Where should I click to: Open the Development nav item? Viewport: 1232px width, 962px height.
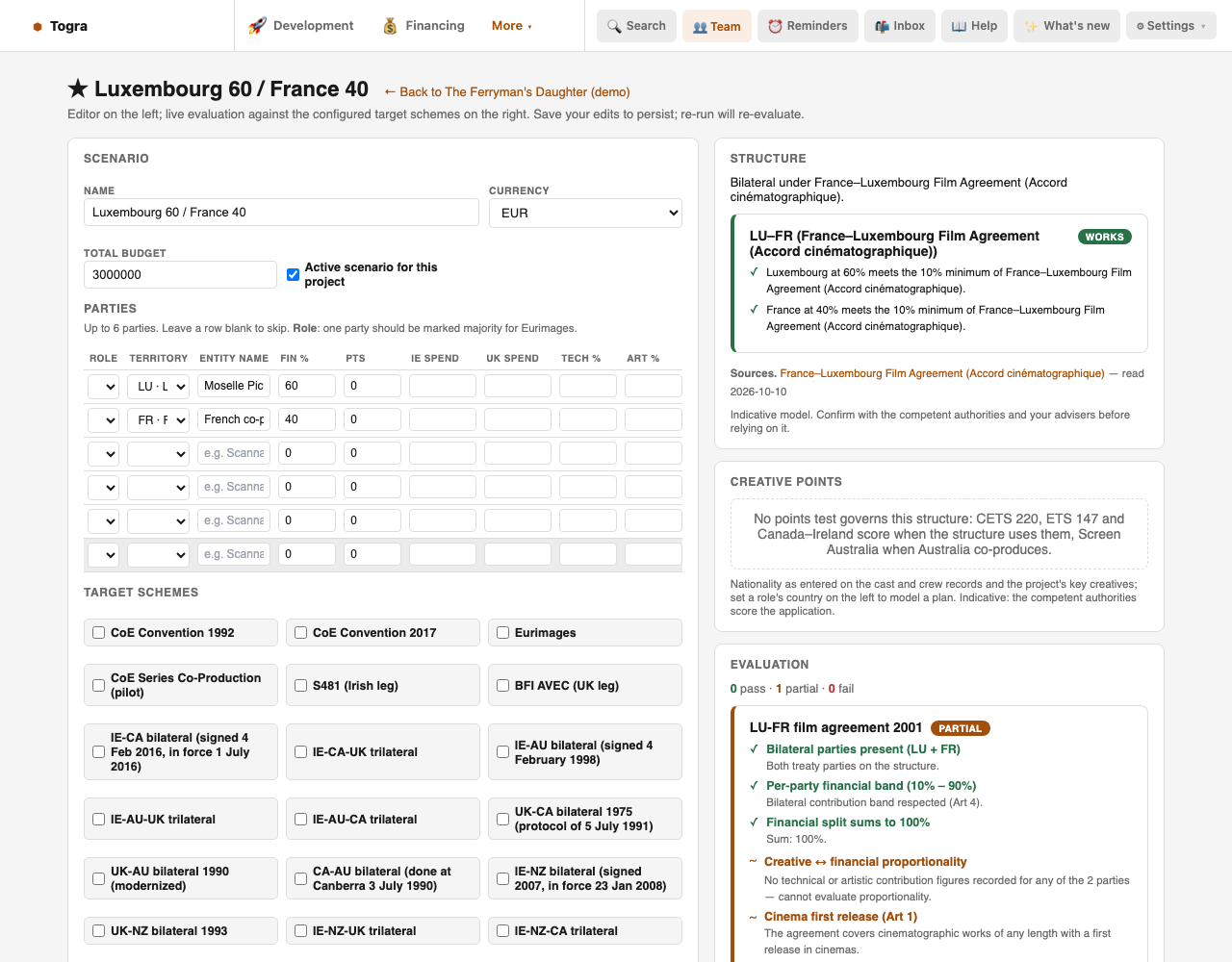pos(301,26)
